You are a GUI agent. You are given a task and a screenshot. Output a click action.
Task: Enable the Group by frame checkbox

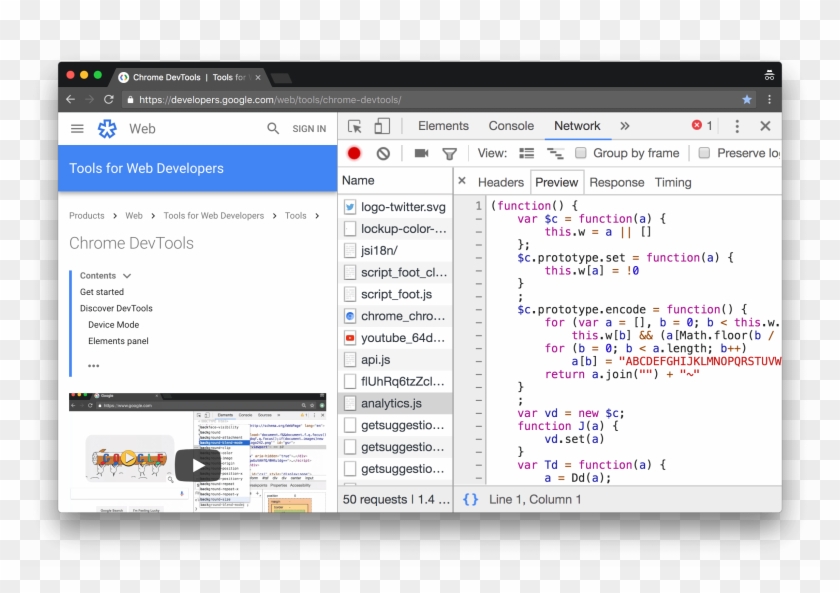point(581,153)
